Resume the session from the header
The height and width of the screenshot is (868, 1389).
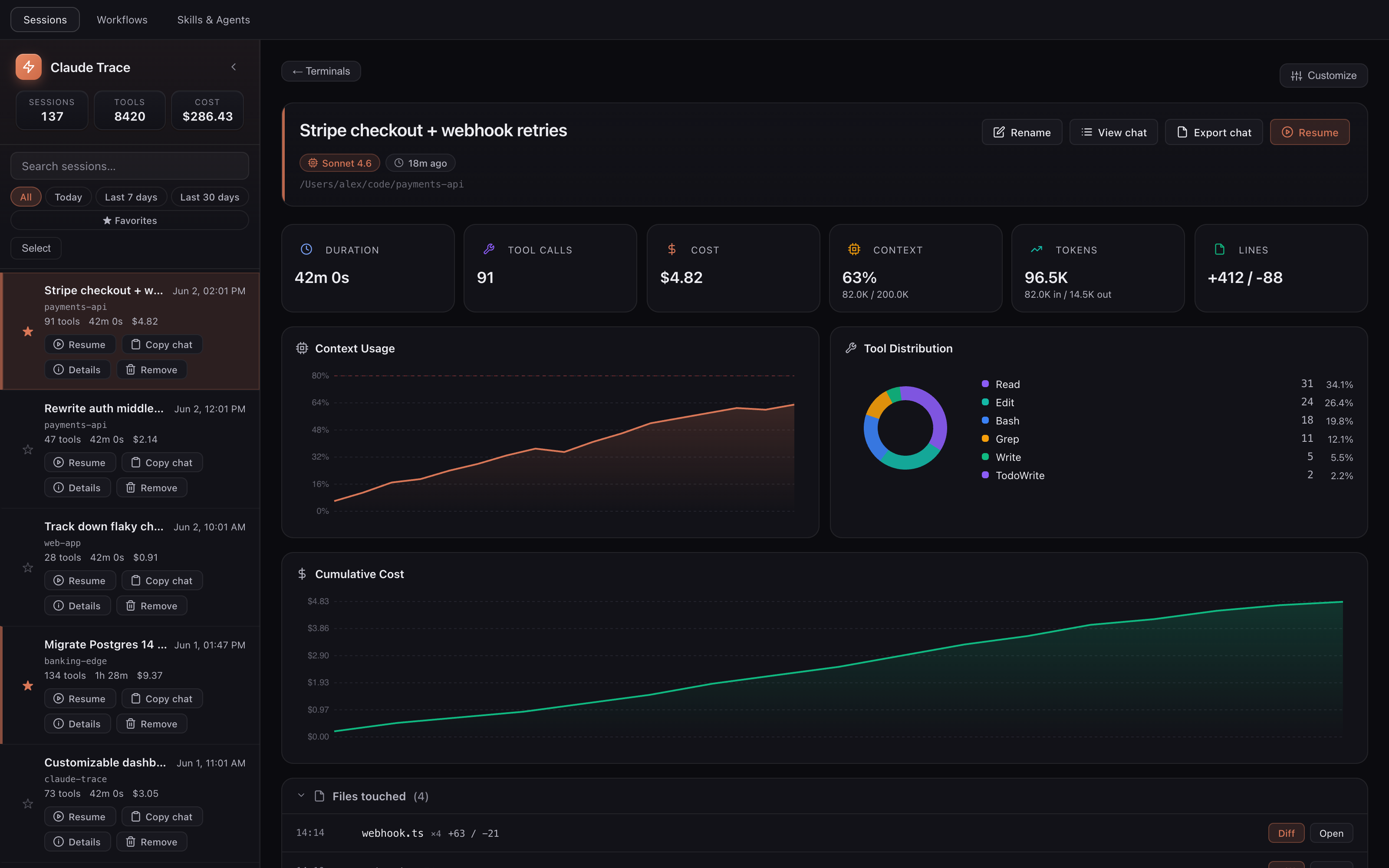tap(1309, 132)
